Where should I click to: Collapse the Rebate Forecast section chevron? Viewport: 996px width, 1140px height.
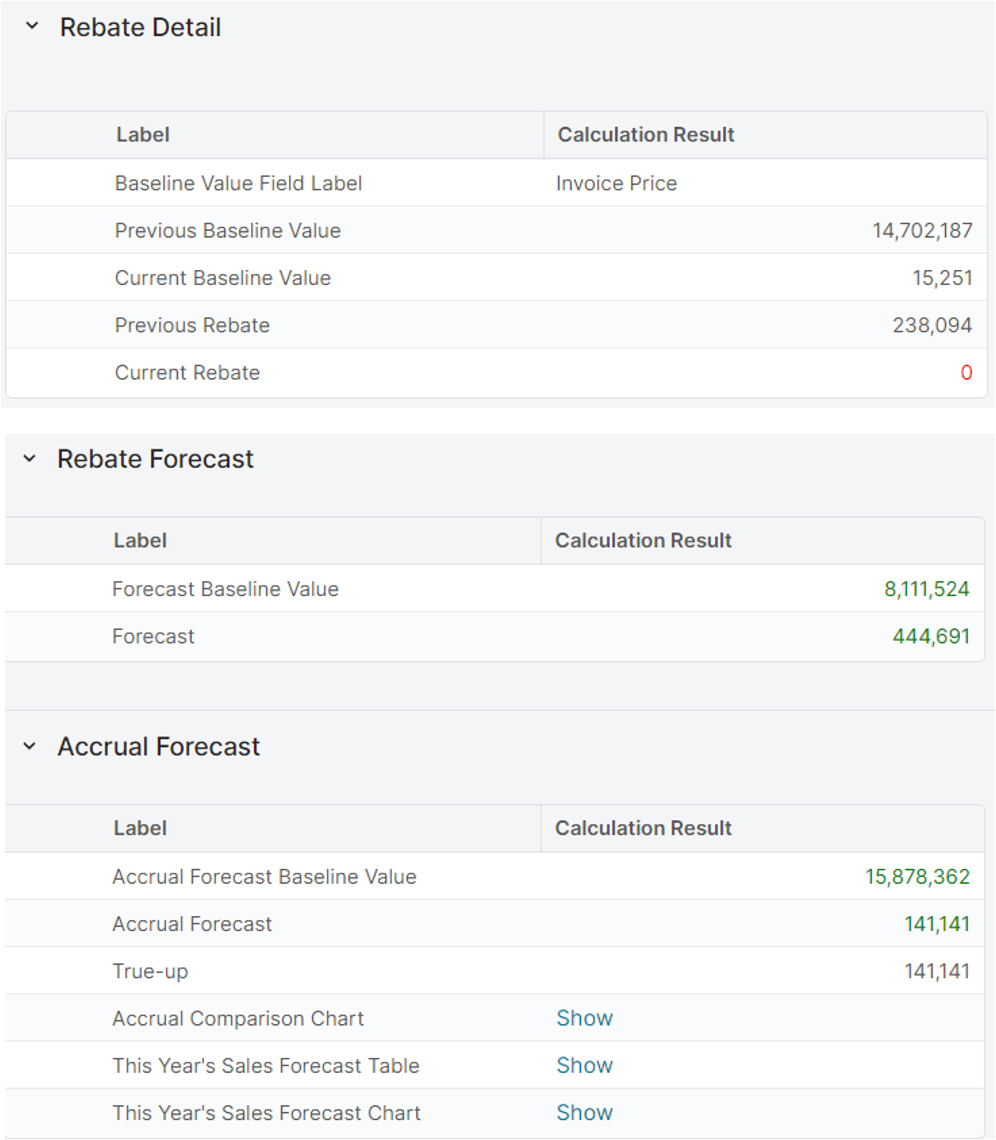30,459
